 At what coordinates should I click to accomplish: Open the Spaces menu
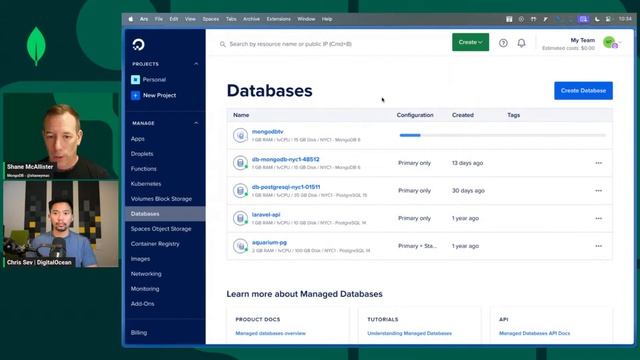[211, 19]
